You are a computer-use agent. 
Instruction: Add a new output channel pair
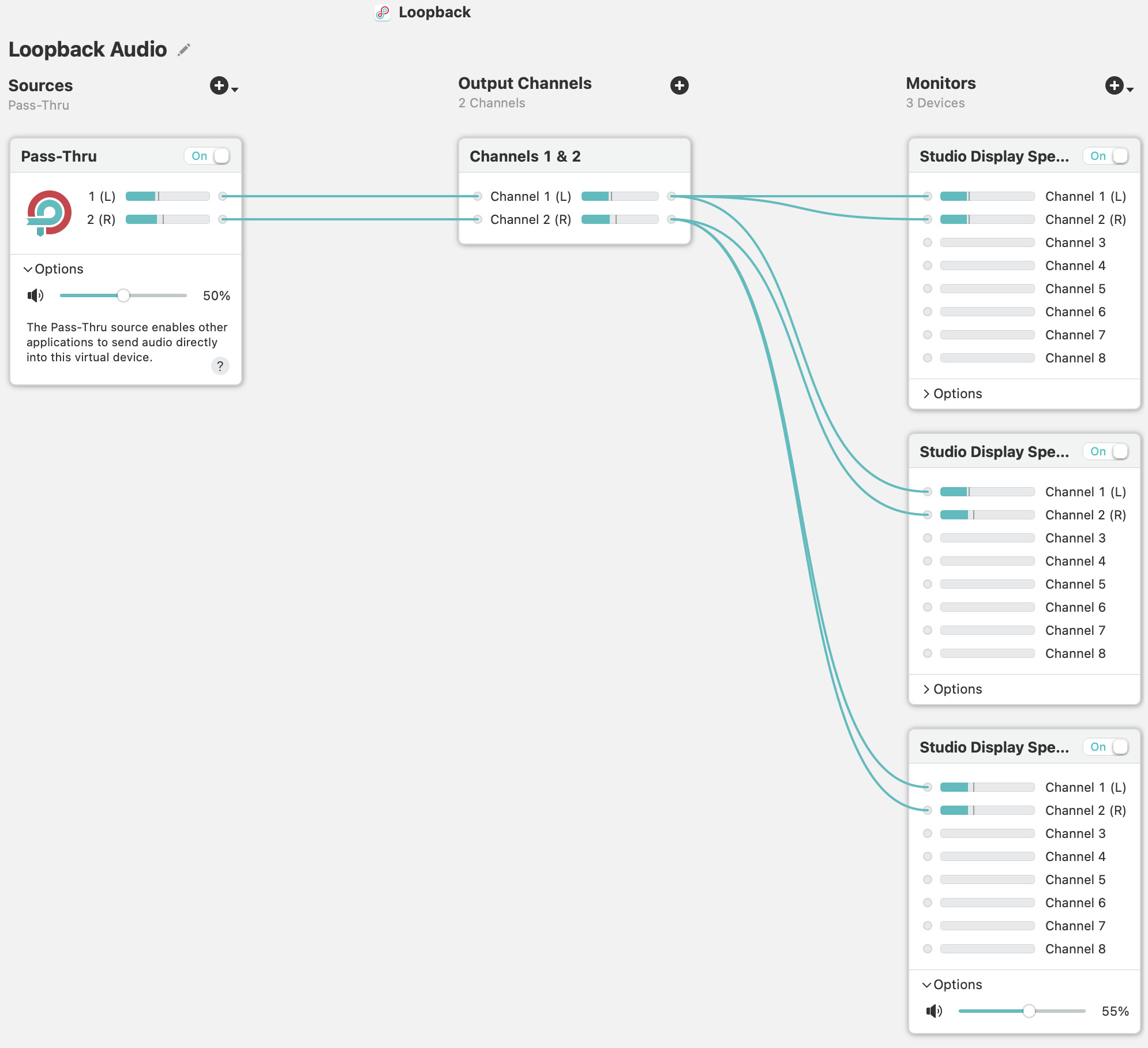tap(679, 85)
